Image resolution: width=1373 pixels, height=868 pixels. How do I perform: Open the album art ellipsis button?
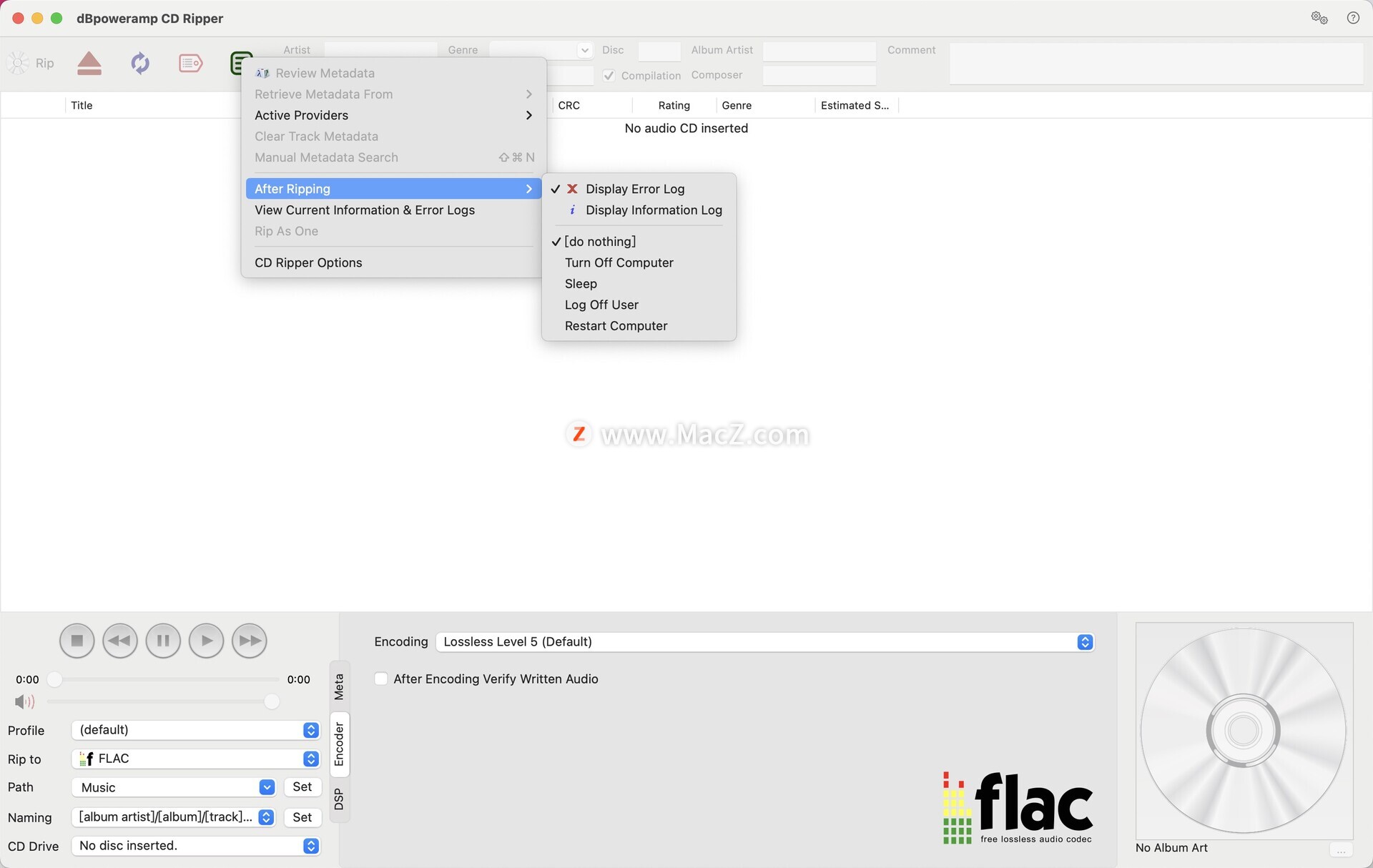point(1341,850)
